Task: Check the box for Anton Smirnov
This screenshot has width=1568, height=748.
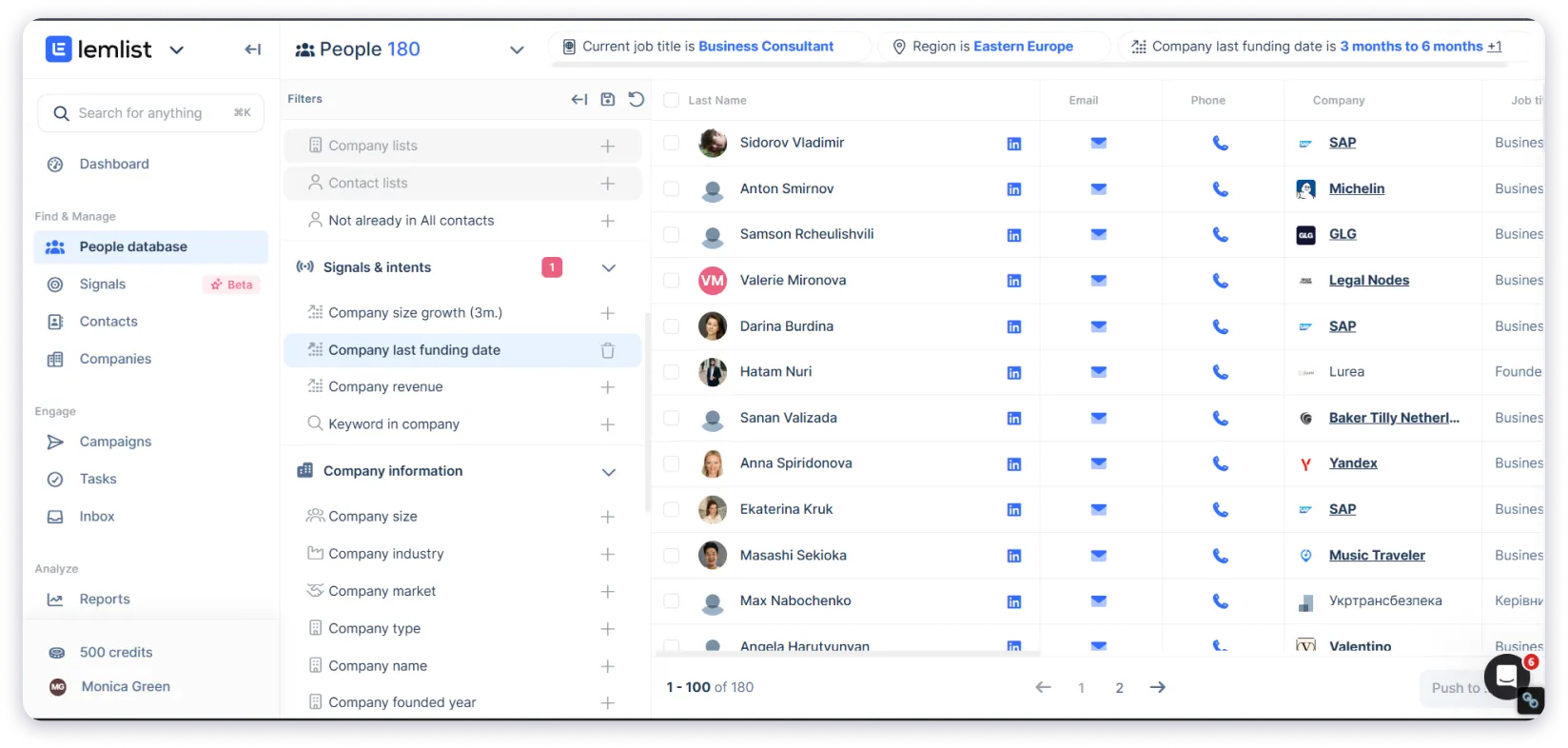Action: (x=672, y=188)
